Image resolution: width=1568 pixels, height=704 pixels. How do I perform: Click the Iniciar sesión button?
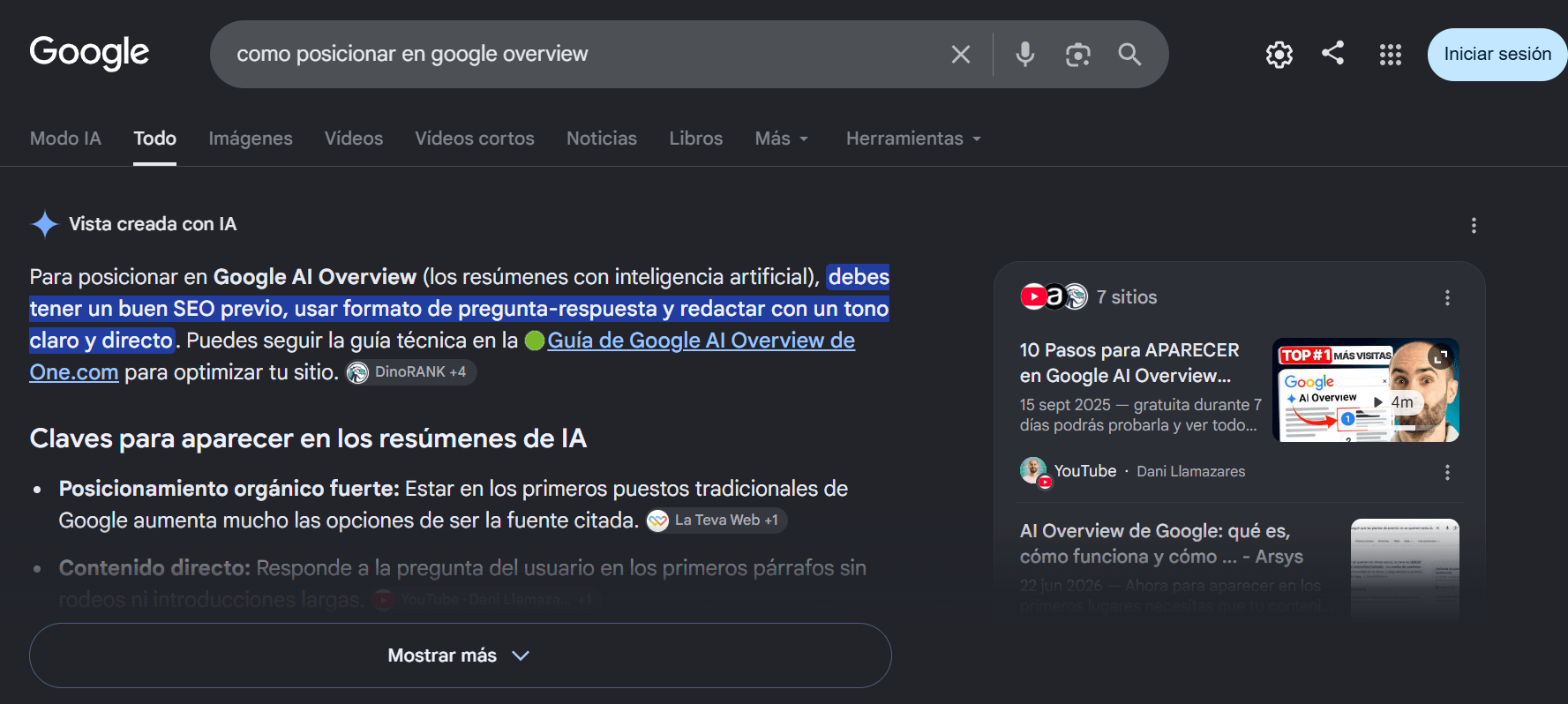point(1497,54)
